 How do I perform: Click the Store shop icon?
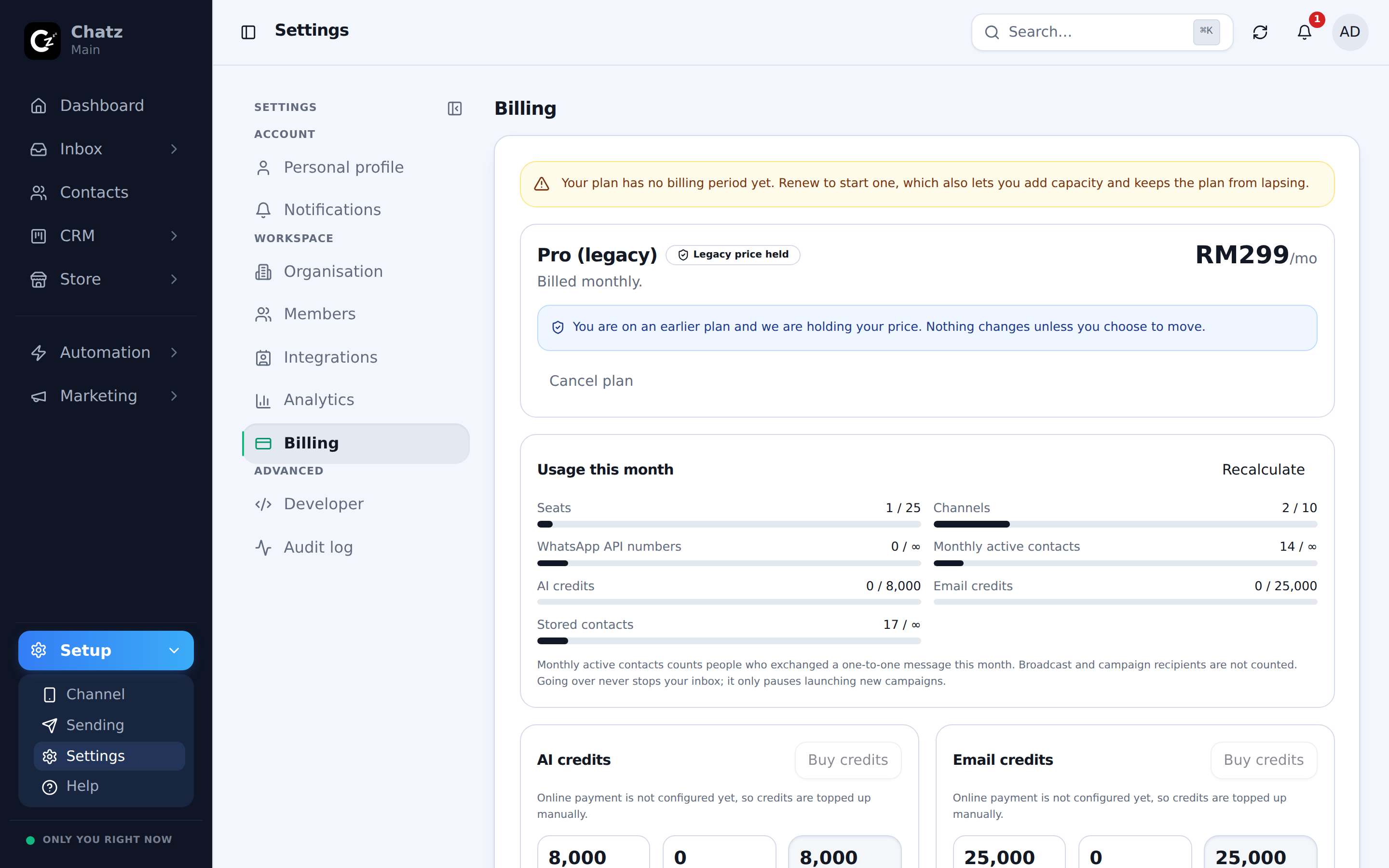coord(39,279)
